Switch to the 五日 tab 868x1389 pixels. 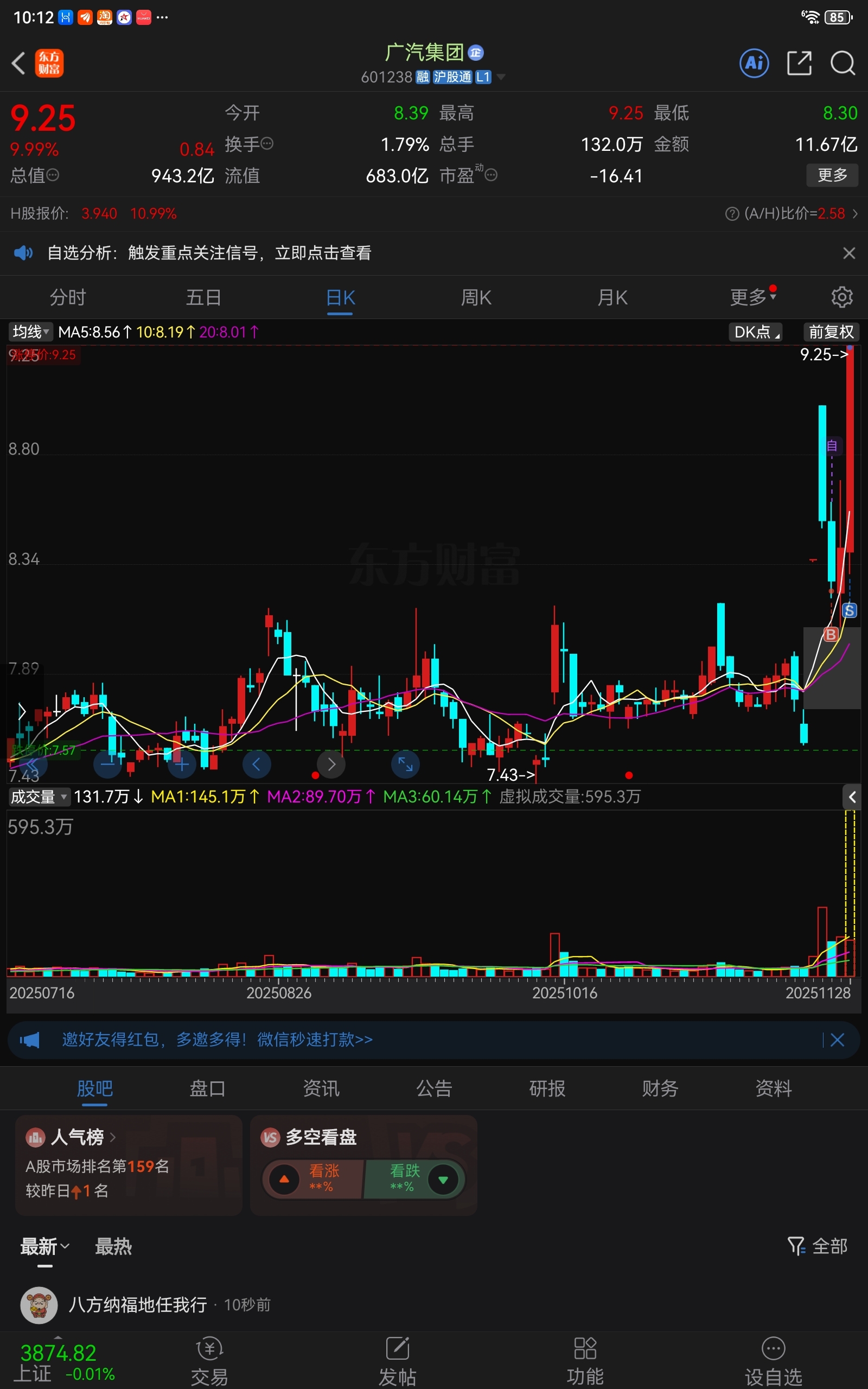[x=204, y=297]
